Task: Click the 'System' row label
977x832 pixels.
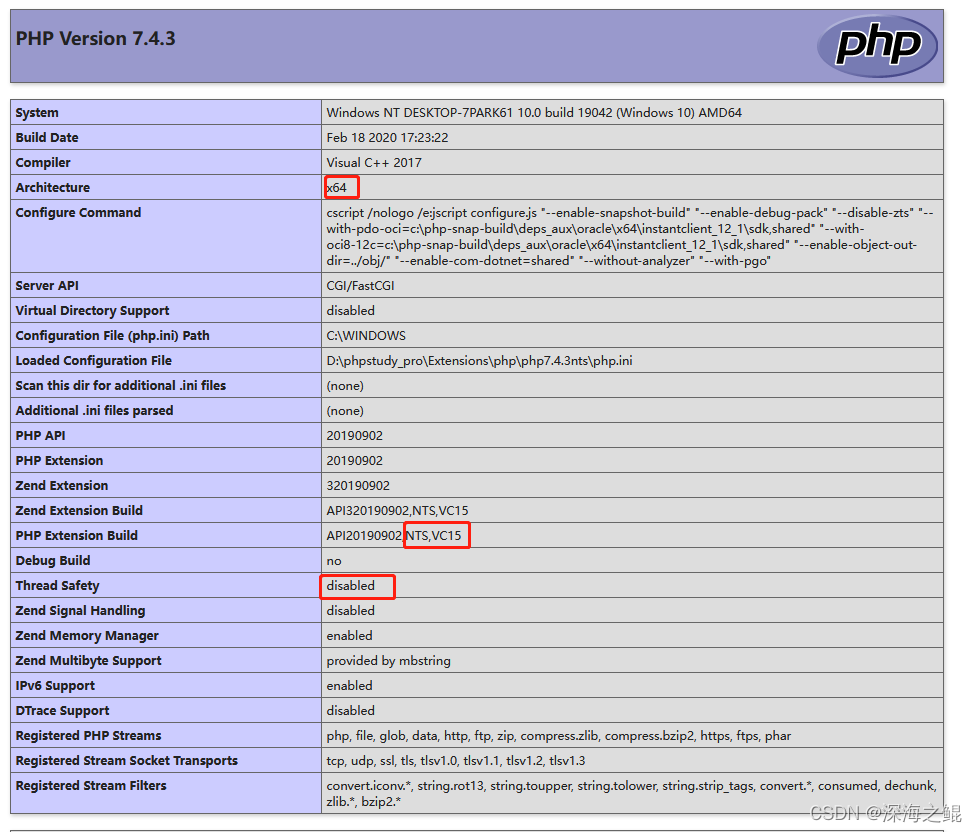Action: tap(37, 113)
